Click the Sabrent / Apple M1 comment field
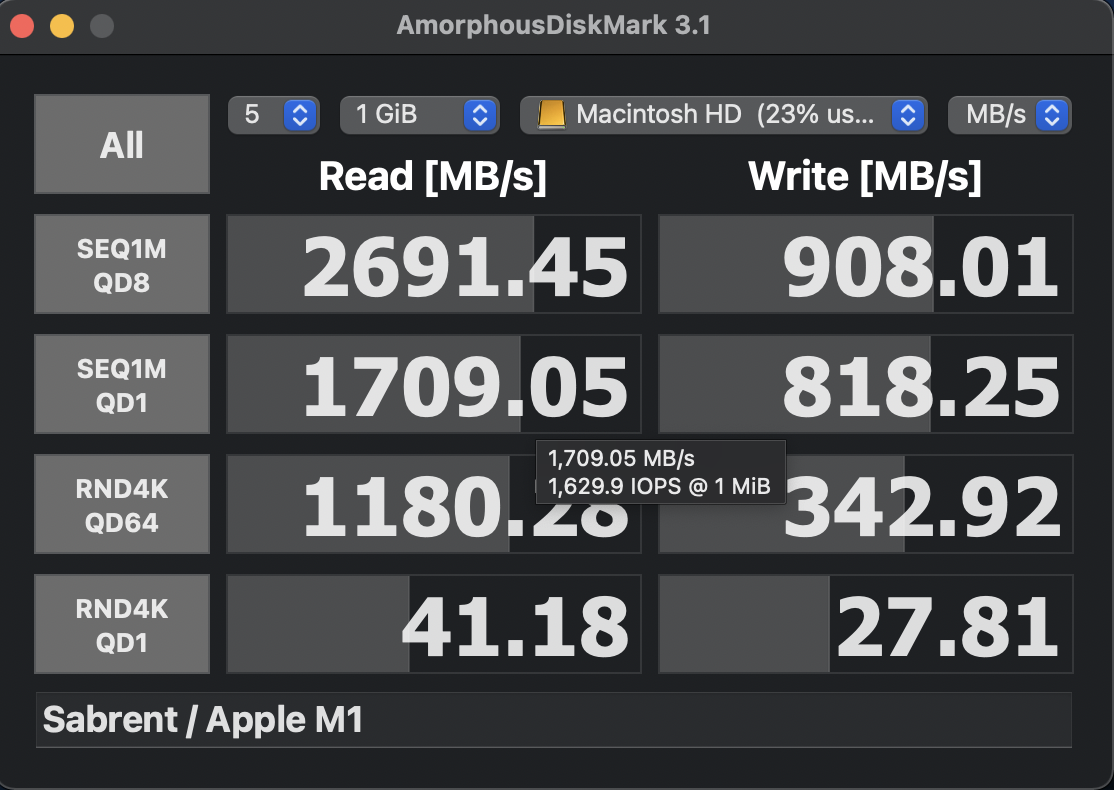This screenshot has width=1114, height=790. 554,719
